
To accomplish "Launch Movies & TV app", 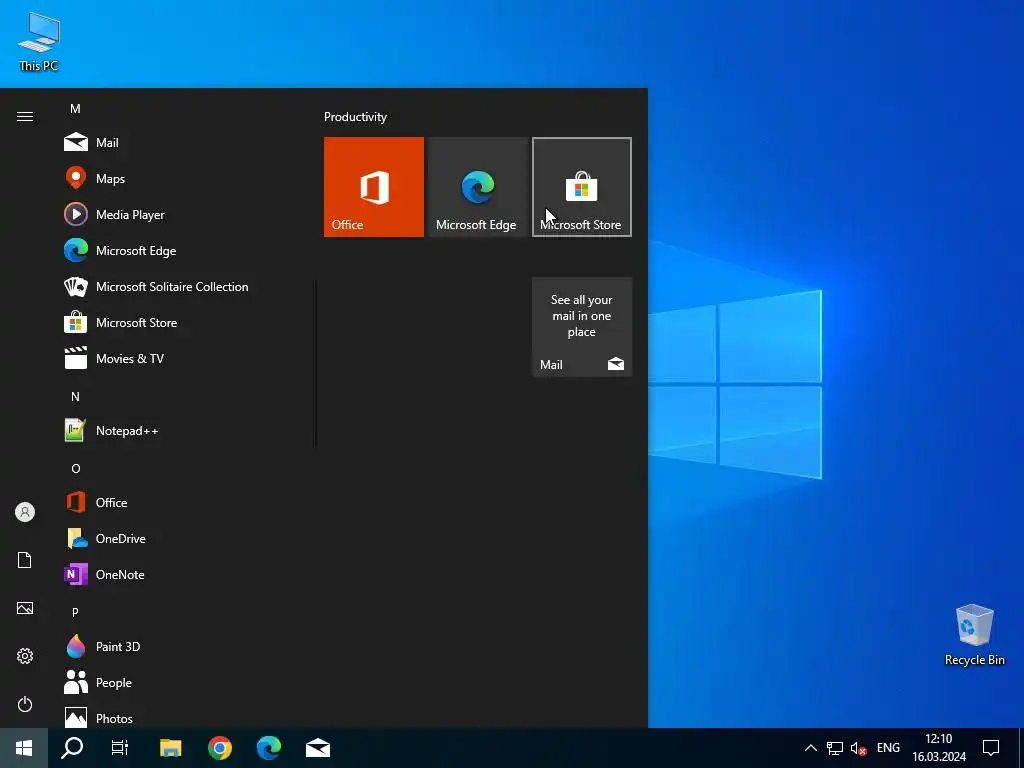I will pyautogui.click(x=185, y=358).
